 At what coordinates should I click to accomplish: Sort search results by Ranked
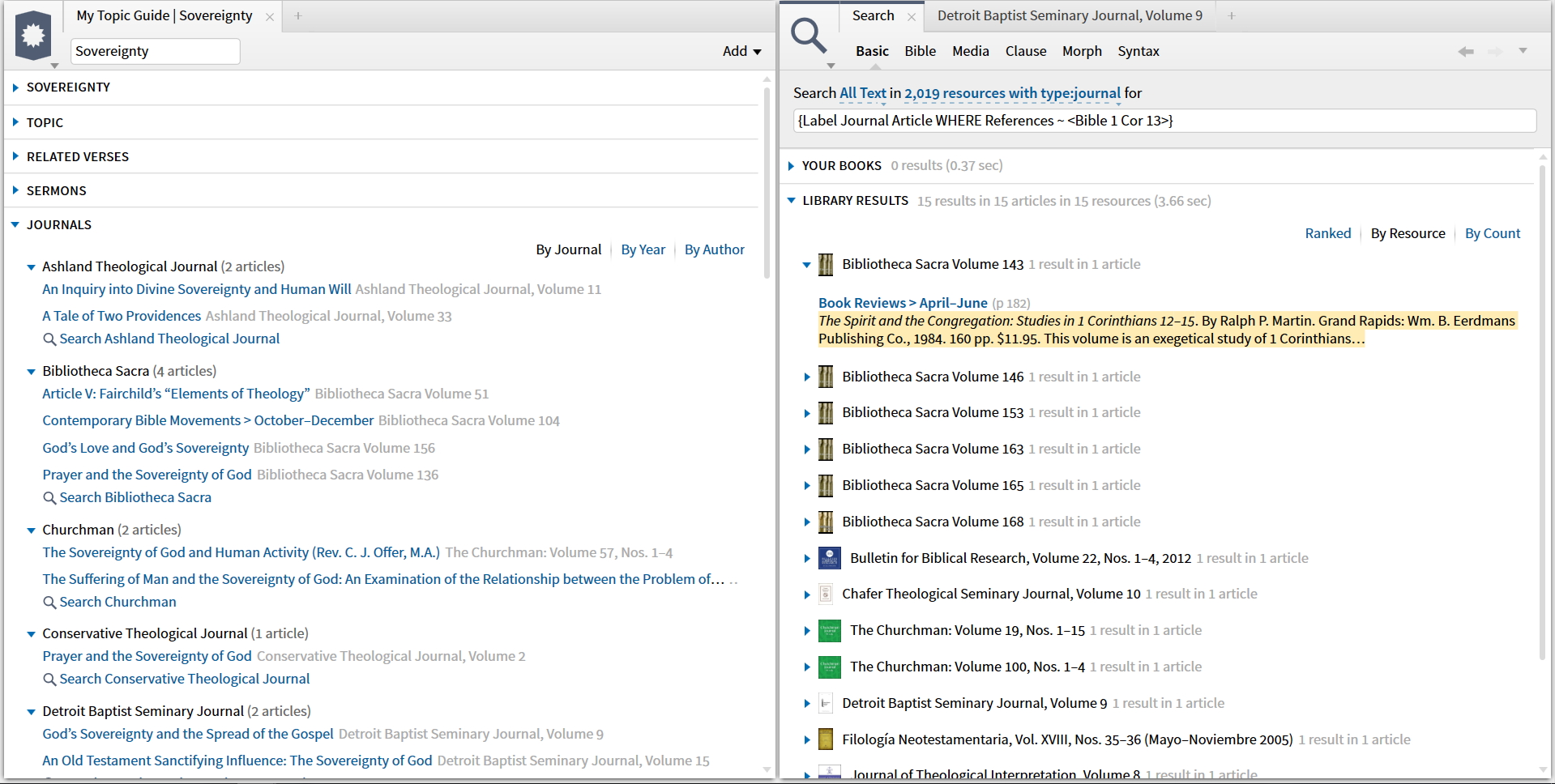pos(1327,233)
